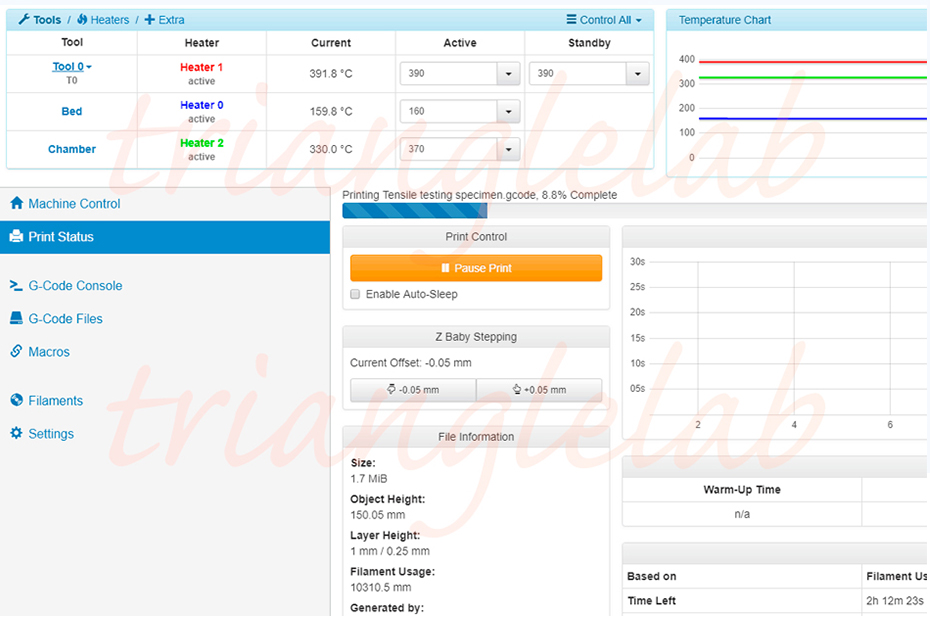Click the Chamber active temperature input field
The width and height of the screenshot is (930, 634).
tap(448, 149)
